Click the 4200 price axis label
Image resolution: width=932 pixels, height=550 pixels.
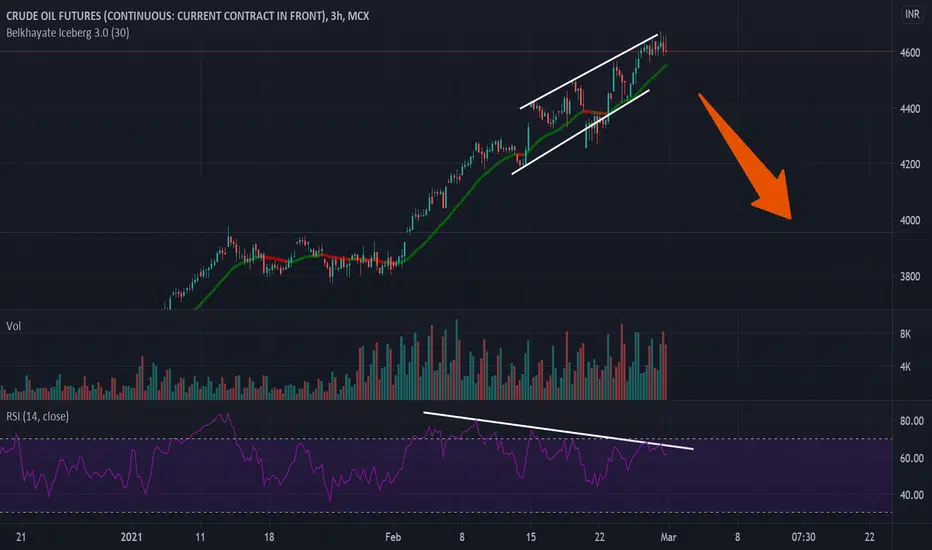point(910,165)
